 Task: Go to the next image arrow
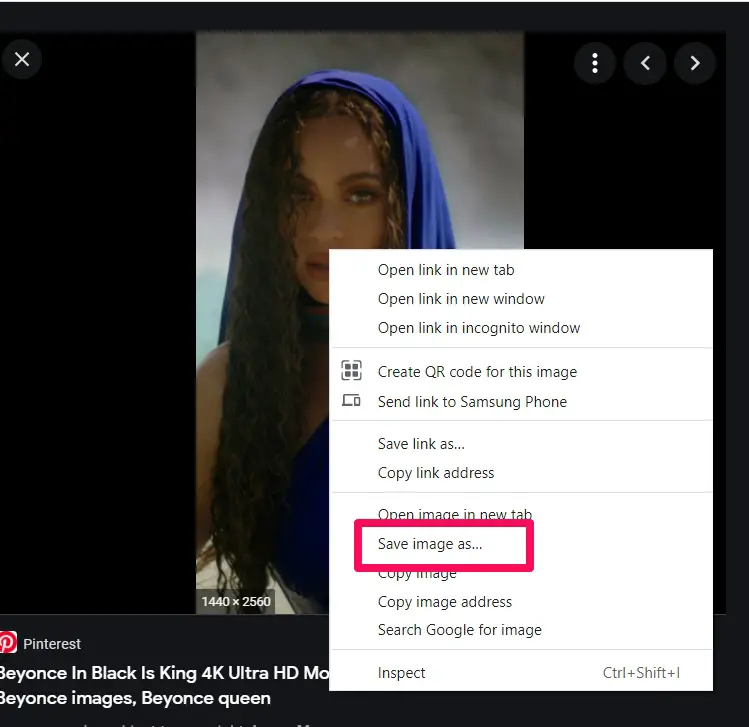coord(695,63)
